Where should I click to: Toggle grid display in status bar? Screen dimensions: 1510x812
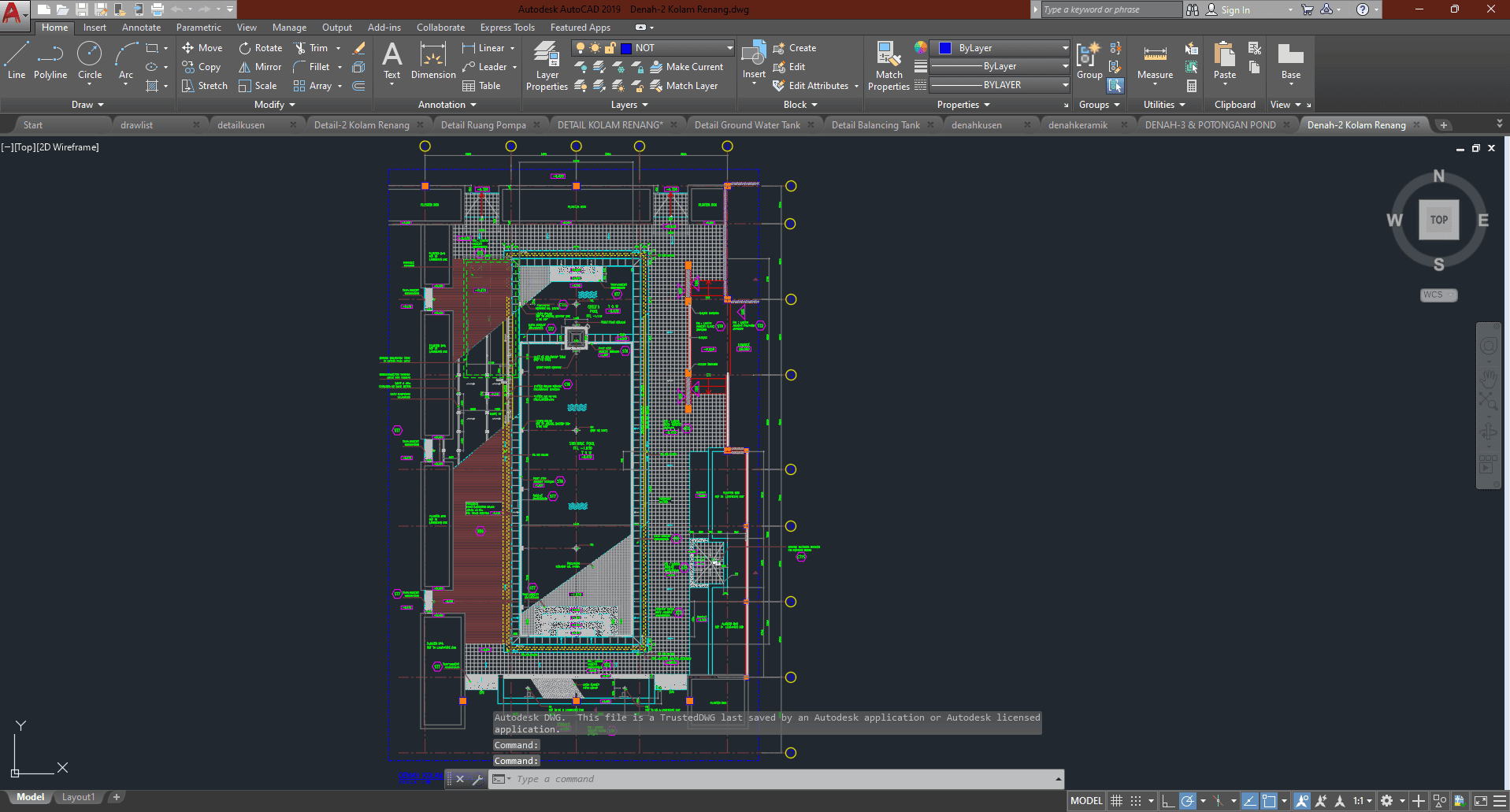(x=1116, y=801)
